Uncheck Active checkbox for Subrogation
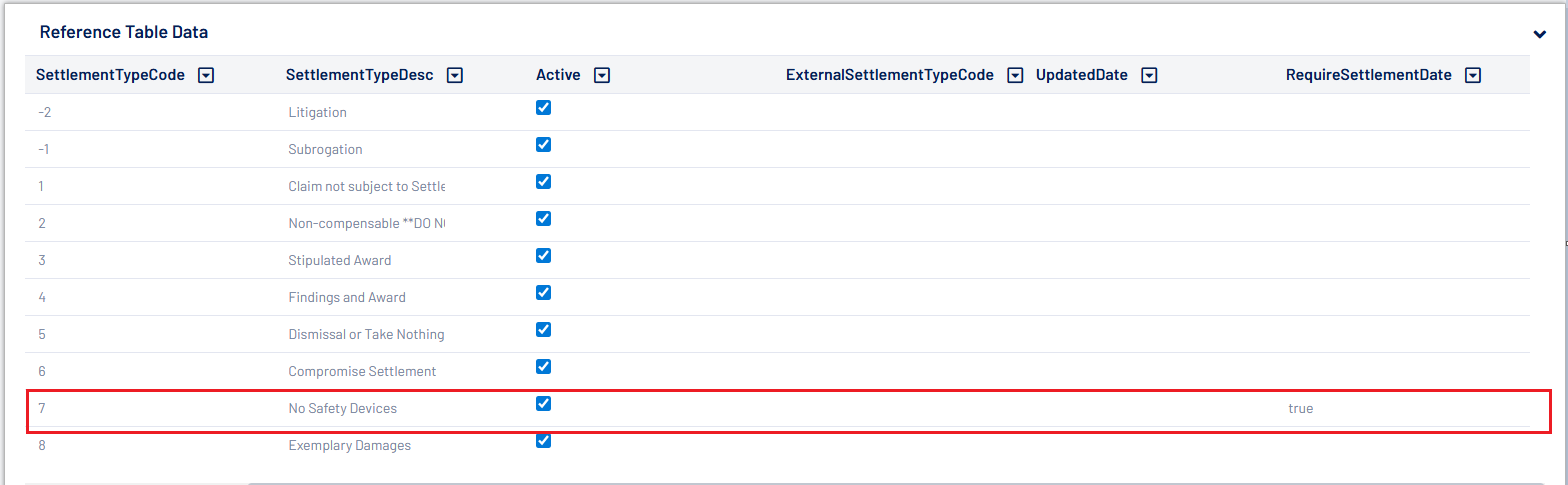The image size is (1568, 485). [544, 145]
